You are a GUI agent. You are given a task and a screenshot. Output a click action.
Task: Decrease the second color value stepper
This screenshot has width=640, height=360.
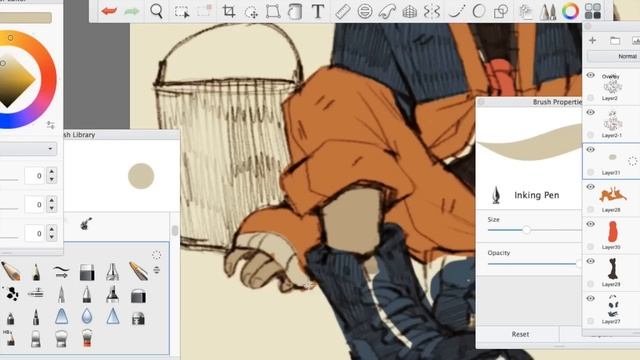[x=52, y=208]
